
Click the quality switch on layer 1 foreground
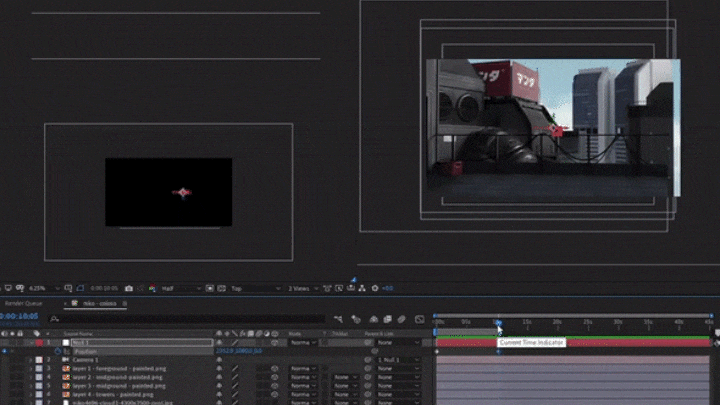pyautogui.click(x=235, y=369)
